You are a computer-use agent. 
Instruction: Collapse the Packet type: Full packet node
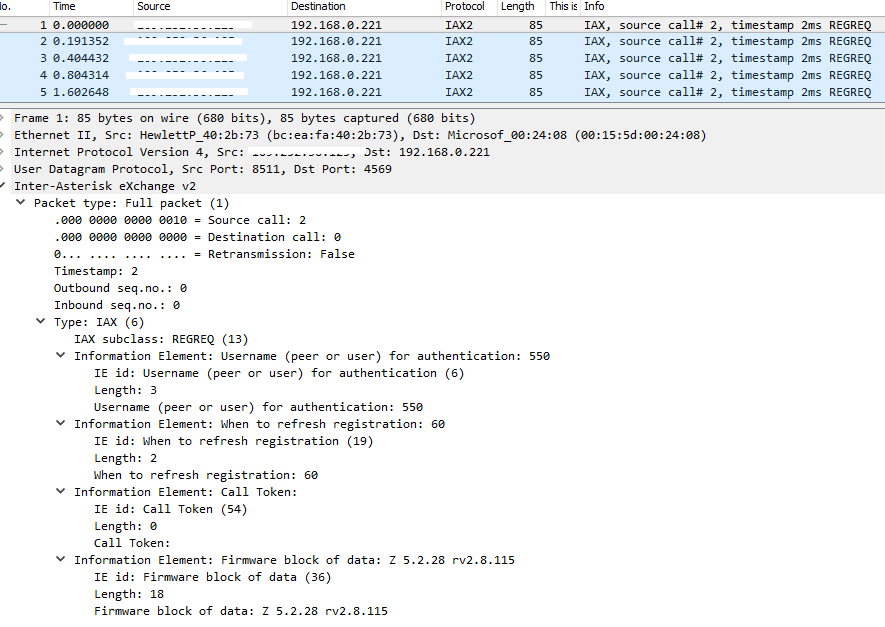pos(22,203)
